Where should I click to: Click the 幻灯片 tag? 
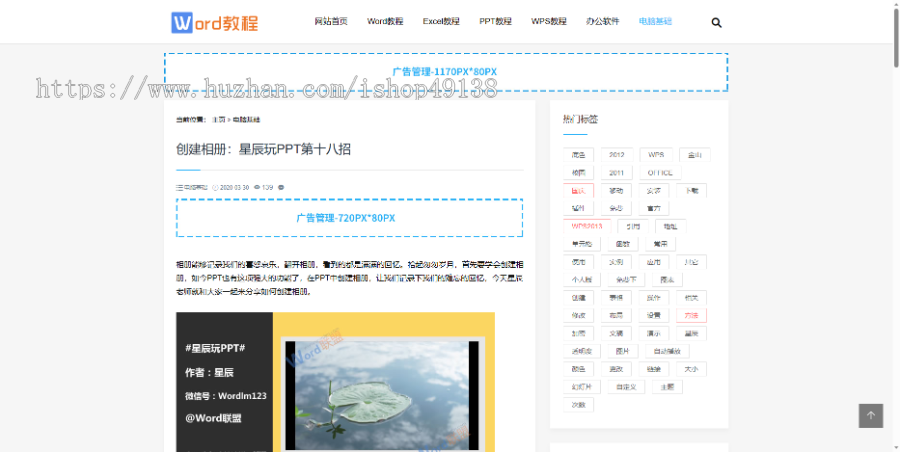coord(582,387)
